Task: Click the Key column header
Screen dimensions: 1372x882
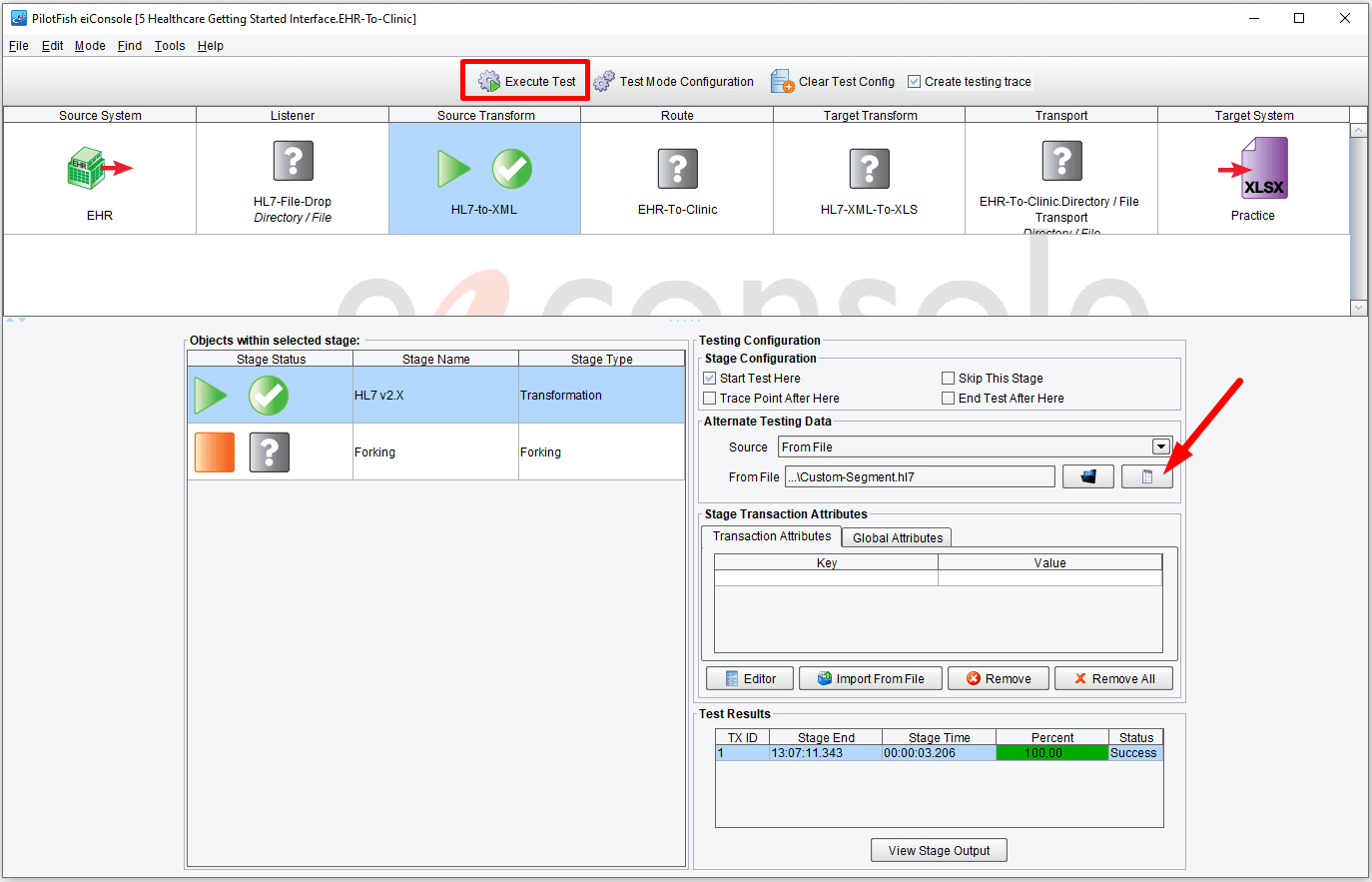Action: (x=827, y=563)
